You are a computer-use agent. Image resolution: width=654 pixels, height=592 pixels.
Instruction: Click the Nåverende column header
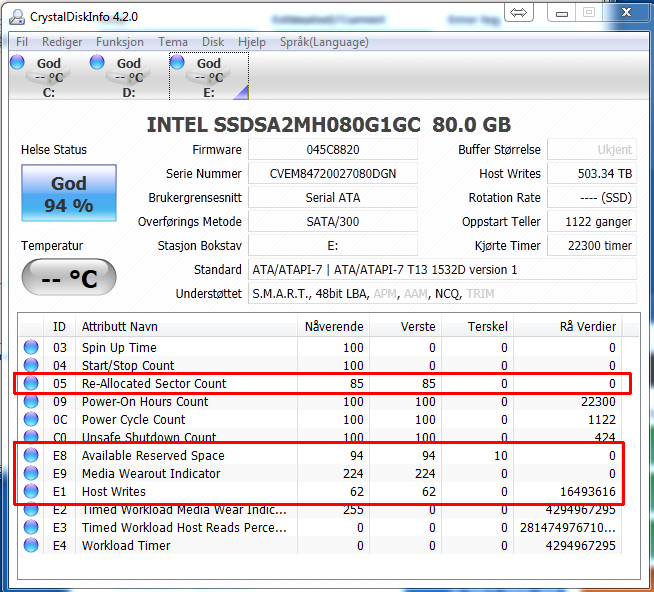tap(333, 326)
